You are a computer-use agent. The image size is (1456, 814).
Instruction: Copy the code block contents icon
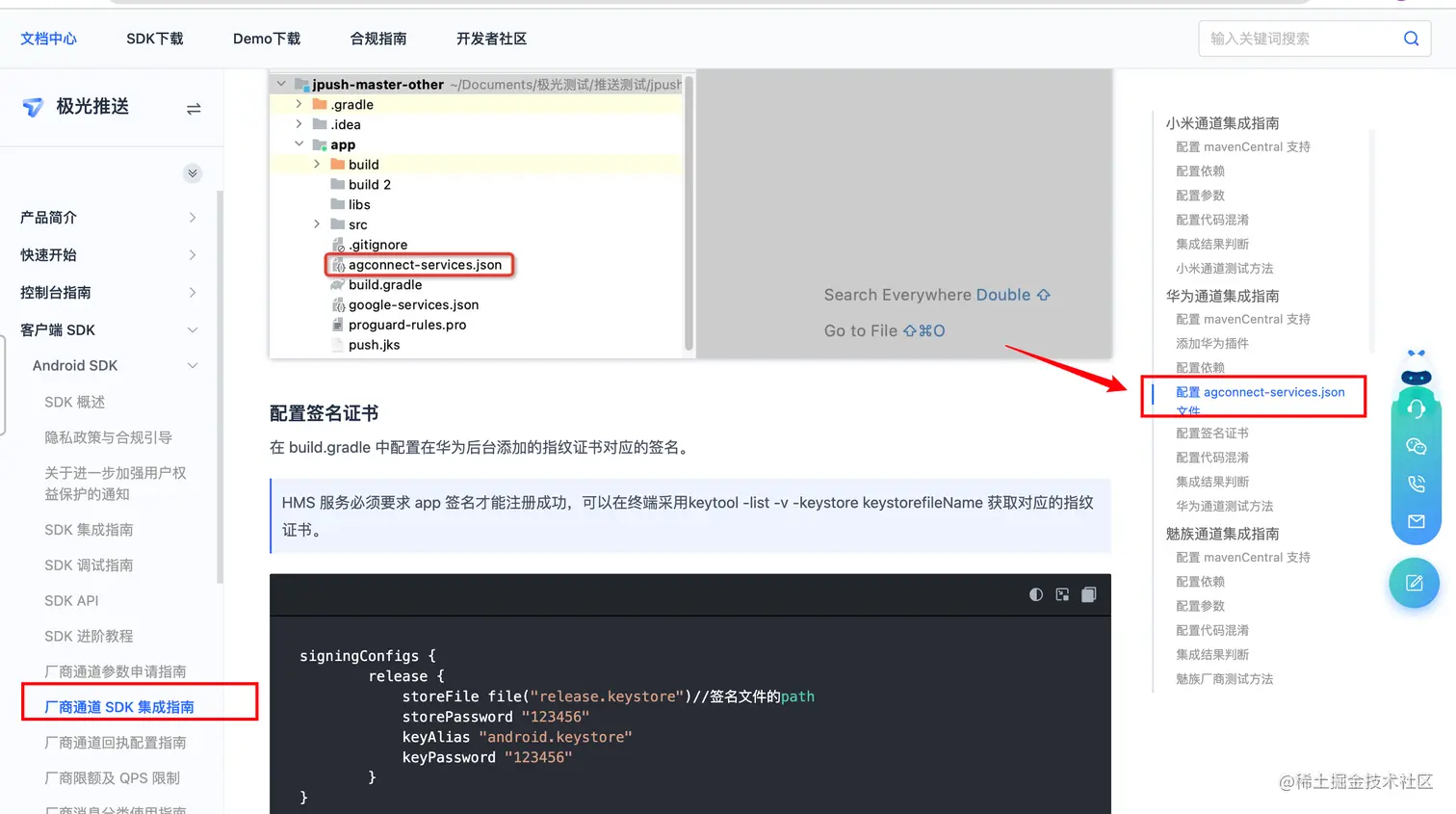pos(1089,594)
